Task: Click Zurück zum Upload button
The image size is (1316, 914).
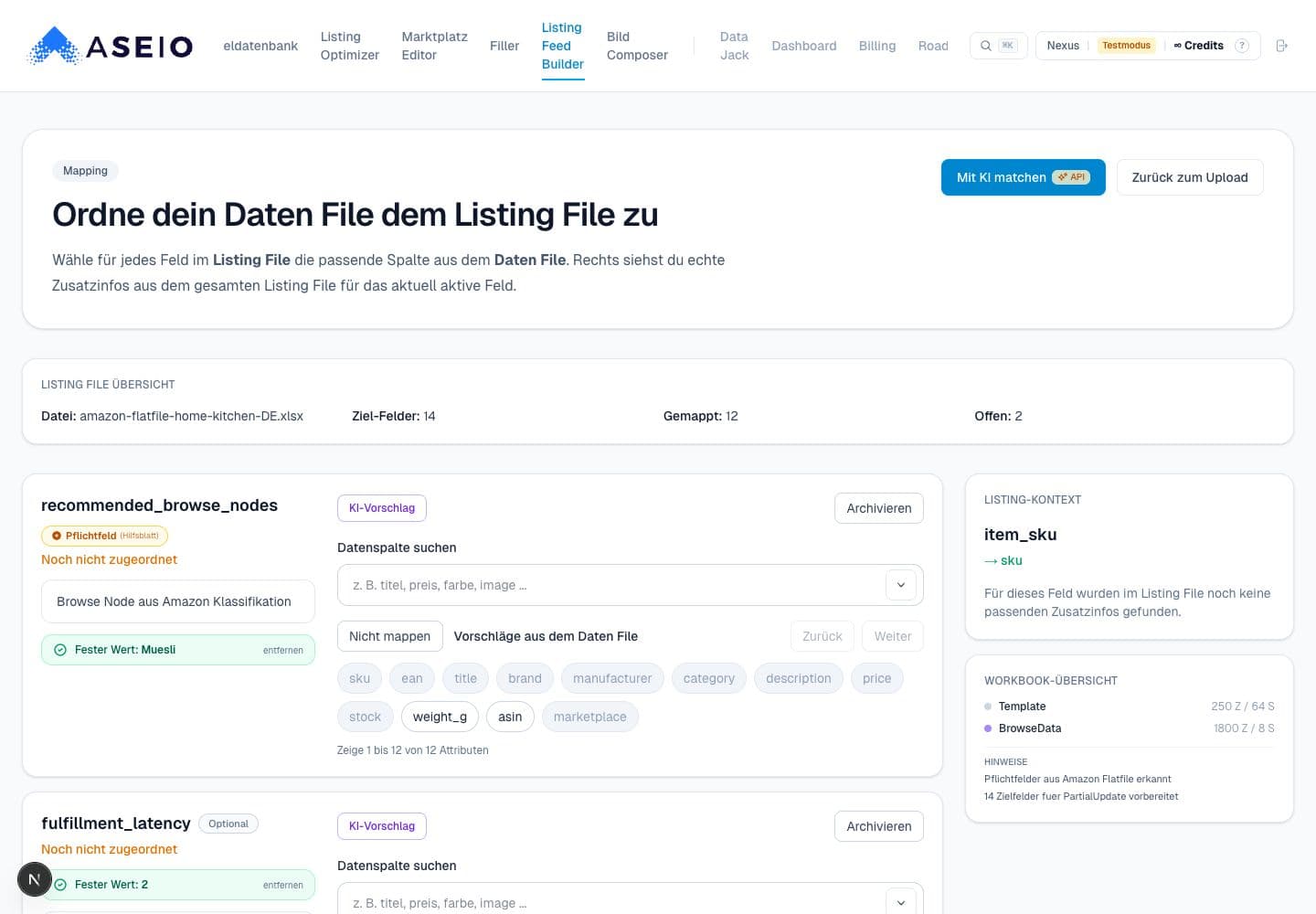Action: (1190, 177)
